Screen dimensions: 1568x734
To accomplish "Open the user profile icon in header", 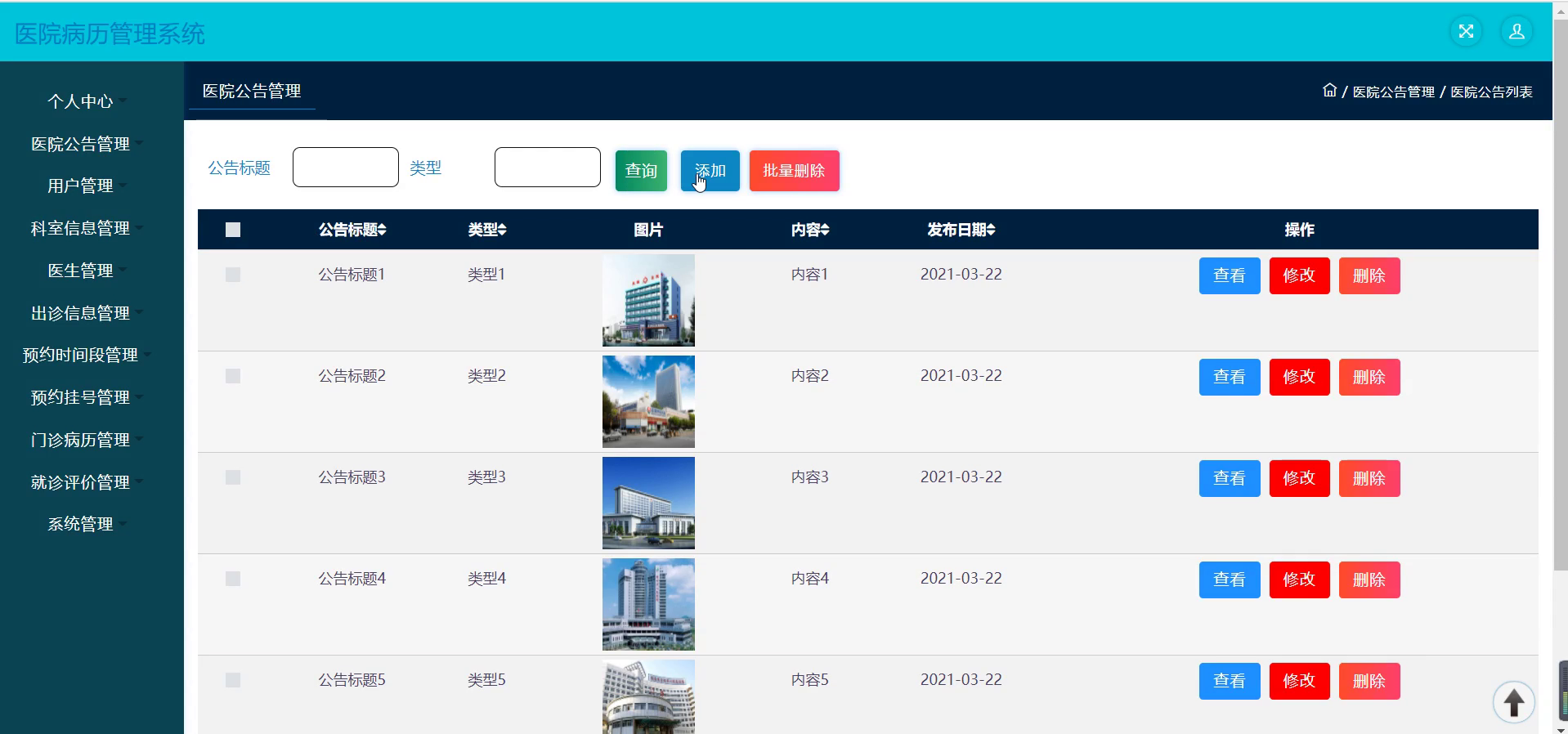I will click(x=1516, y=32).
